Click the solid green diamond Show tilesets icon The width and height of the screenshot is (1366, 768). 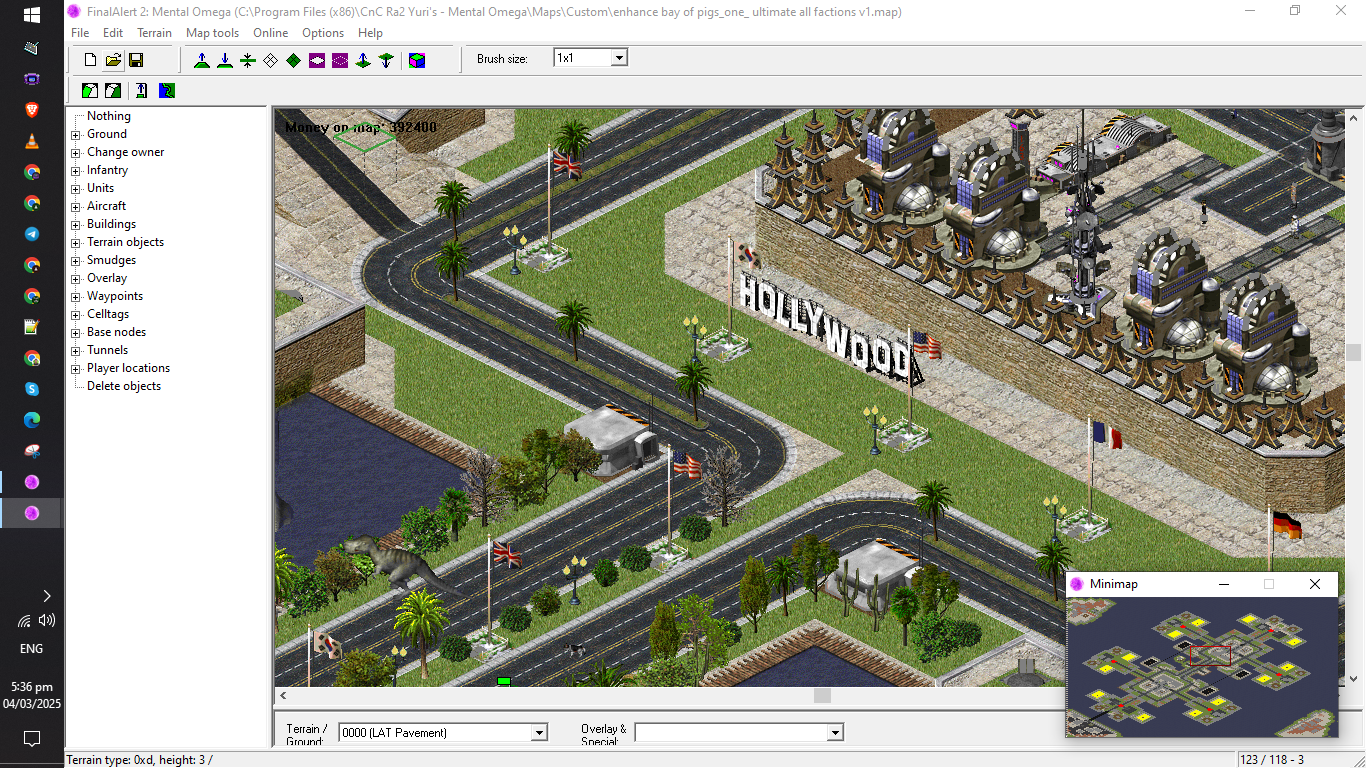click(x=293, y=60)
